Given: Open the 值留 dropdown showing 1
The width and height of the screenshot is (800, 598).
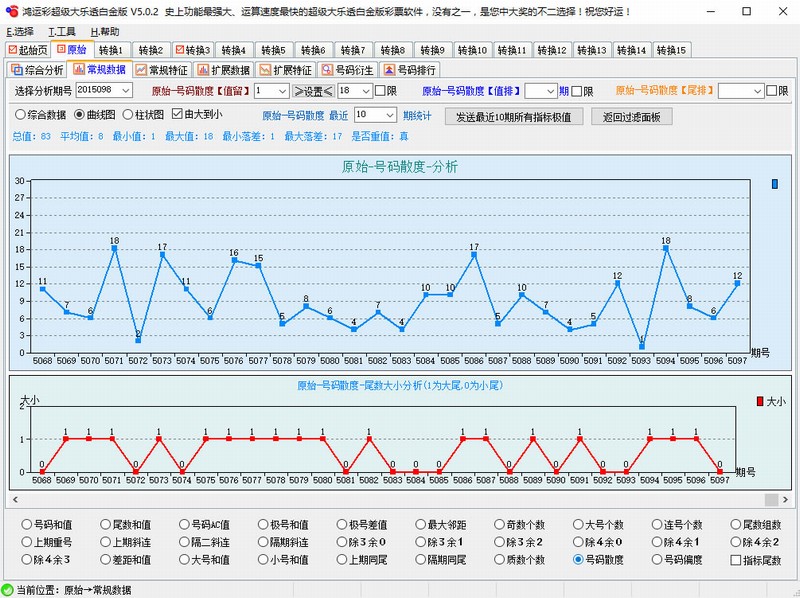Looking at the screenshot, I should [282, 91].
